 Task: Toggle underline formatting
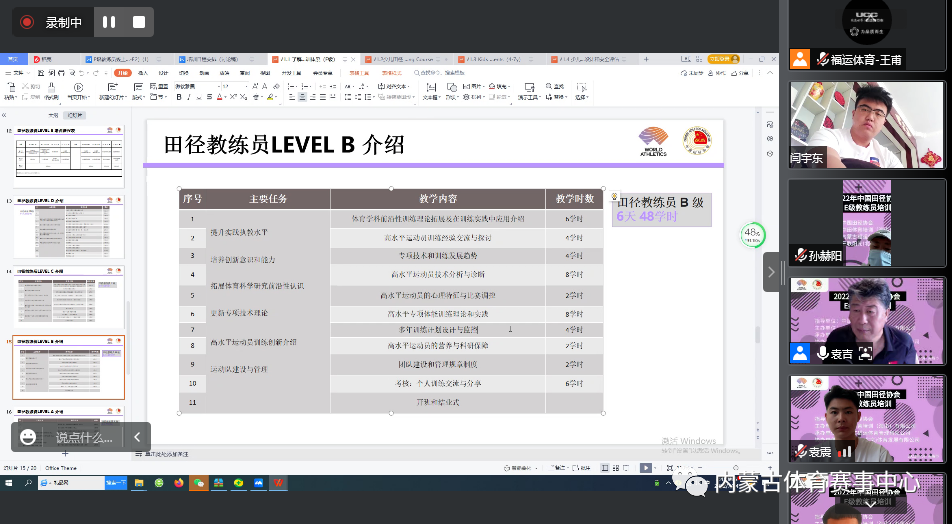(x=198, y=98)
